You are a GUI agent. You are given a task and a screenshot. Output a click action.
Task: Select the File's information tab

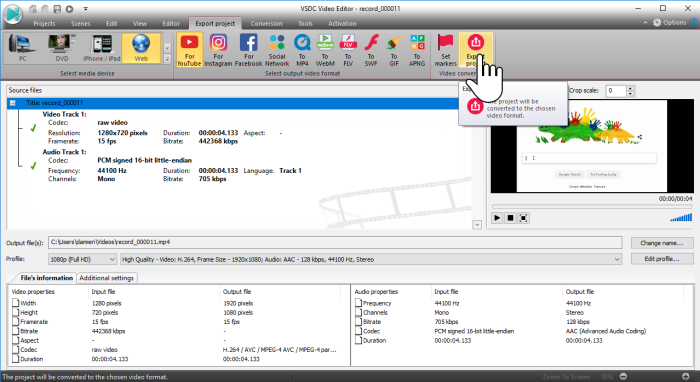(46, 278)
